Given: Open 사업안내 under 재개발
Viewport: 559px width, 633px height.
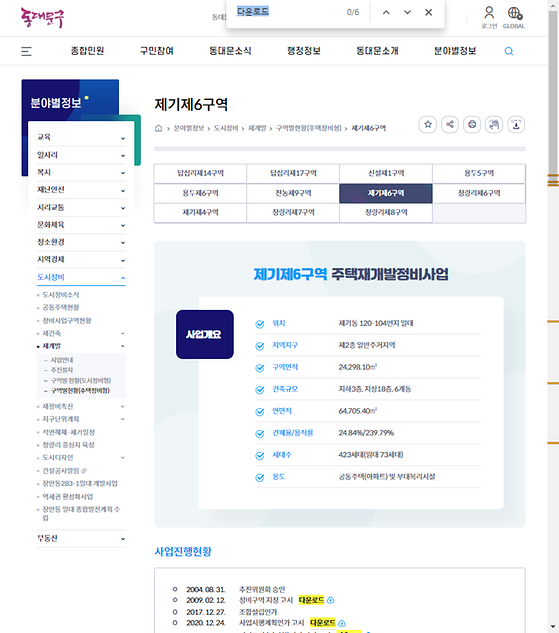Looking at the screenshot, I should click(62, 360).
